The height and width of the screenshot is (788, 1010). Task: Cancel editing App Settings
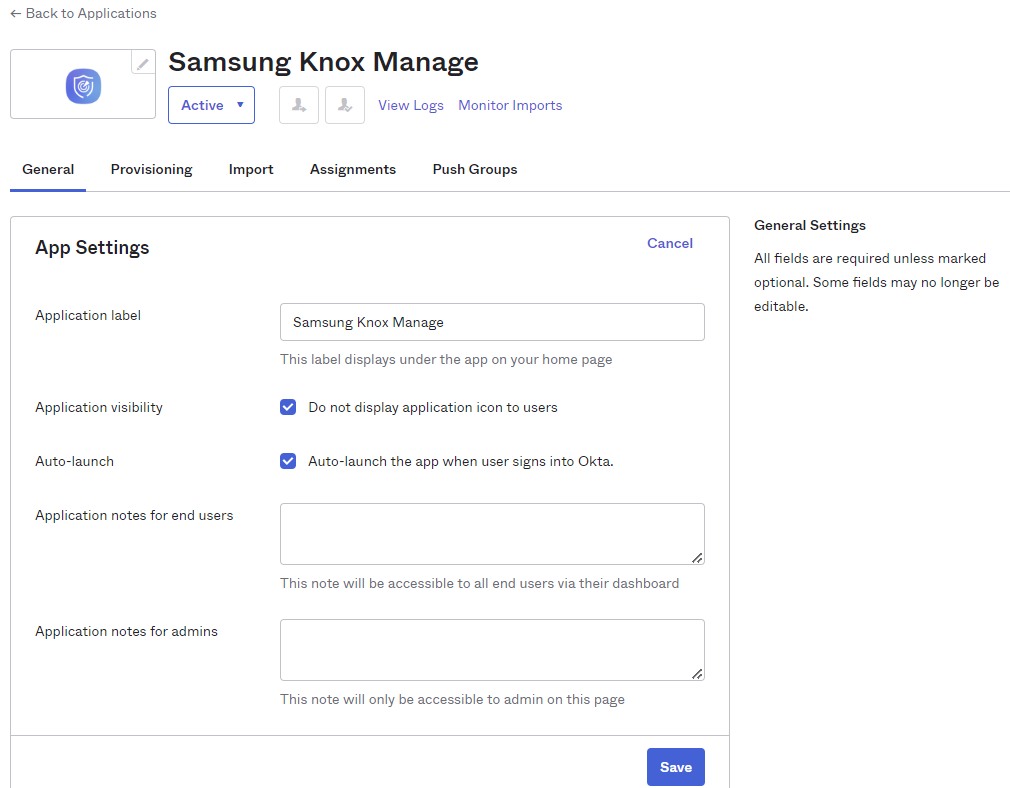pos(670,243)
